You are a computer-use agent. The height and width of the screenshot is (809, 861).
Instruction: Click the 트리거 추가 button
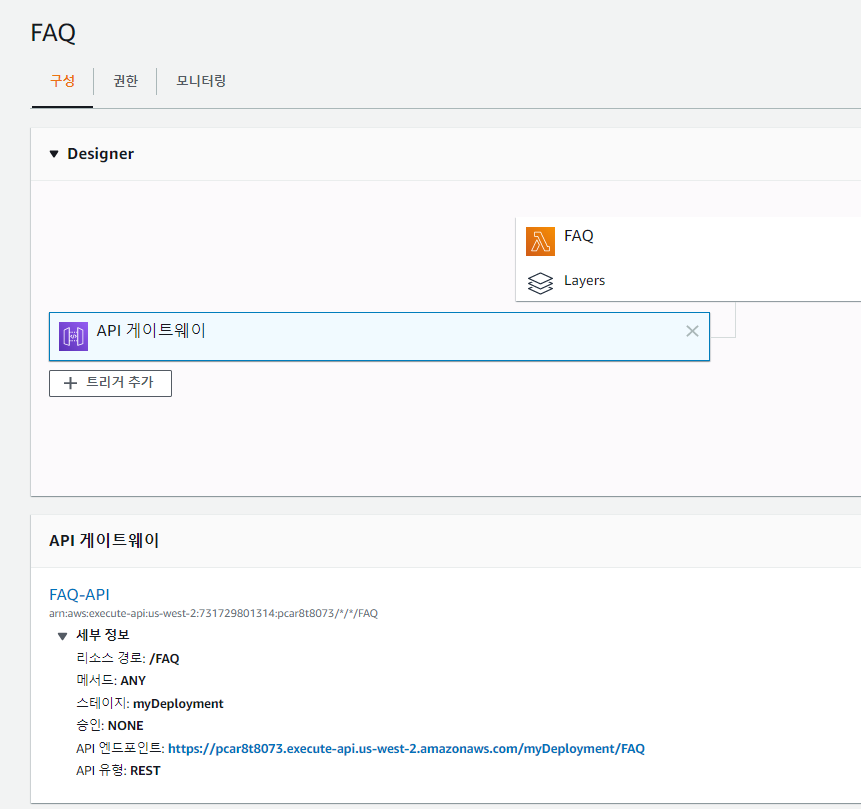click(110, 383)
